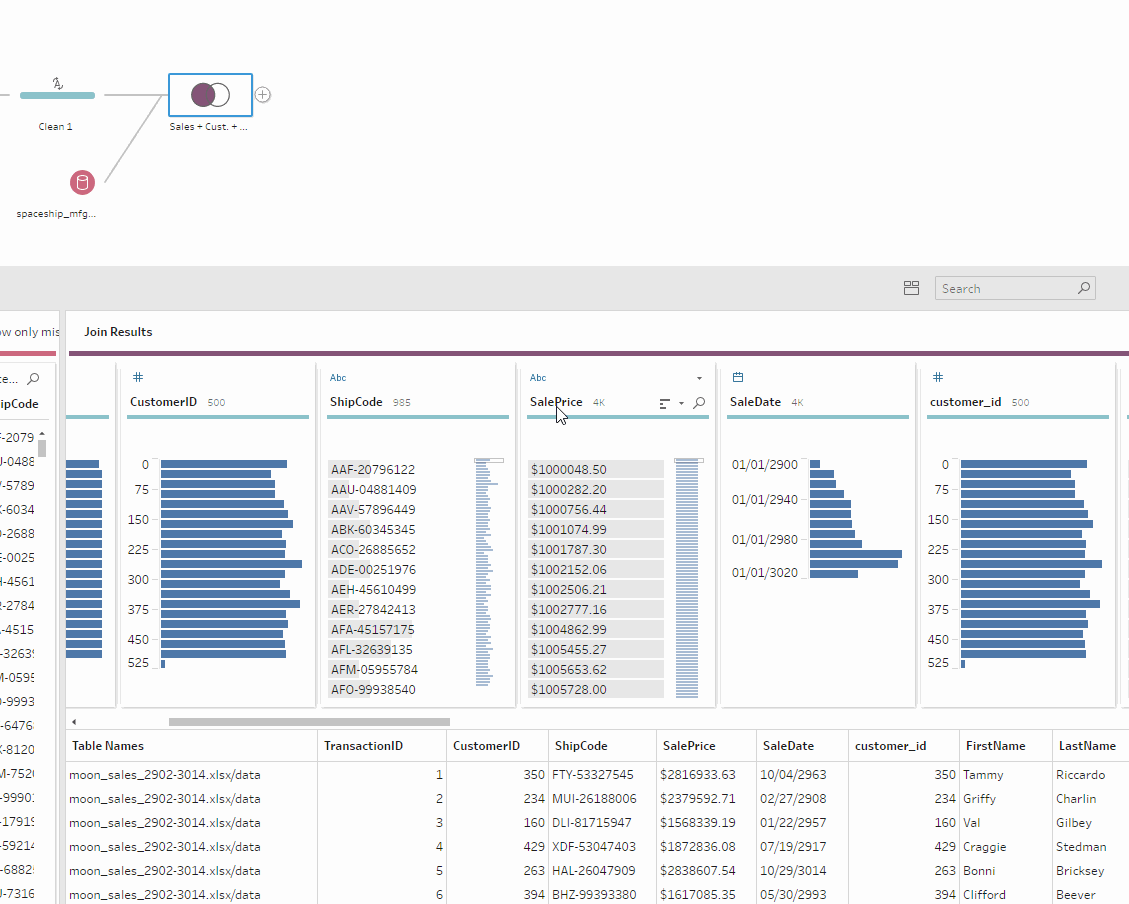Screen dimensions: 1129x904
Task: Change the profile pane layout view
Action: point(911,287)
